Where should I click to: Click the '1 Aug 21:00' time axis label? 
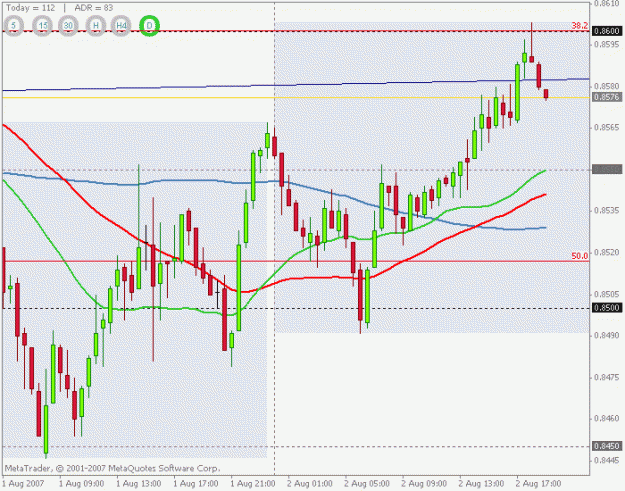(x=253, y=484)
